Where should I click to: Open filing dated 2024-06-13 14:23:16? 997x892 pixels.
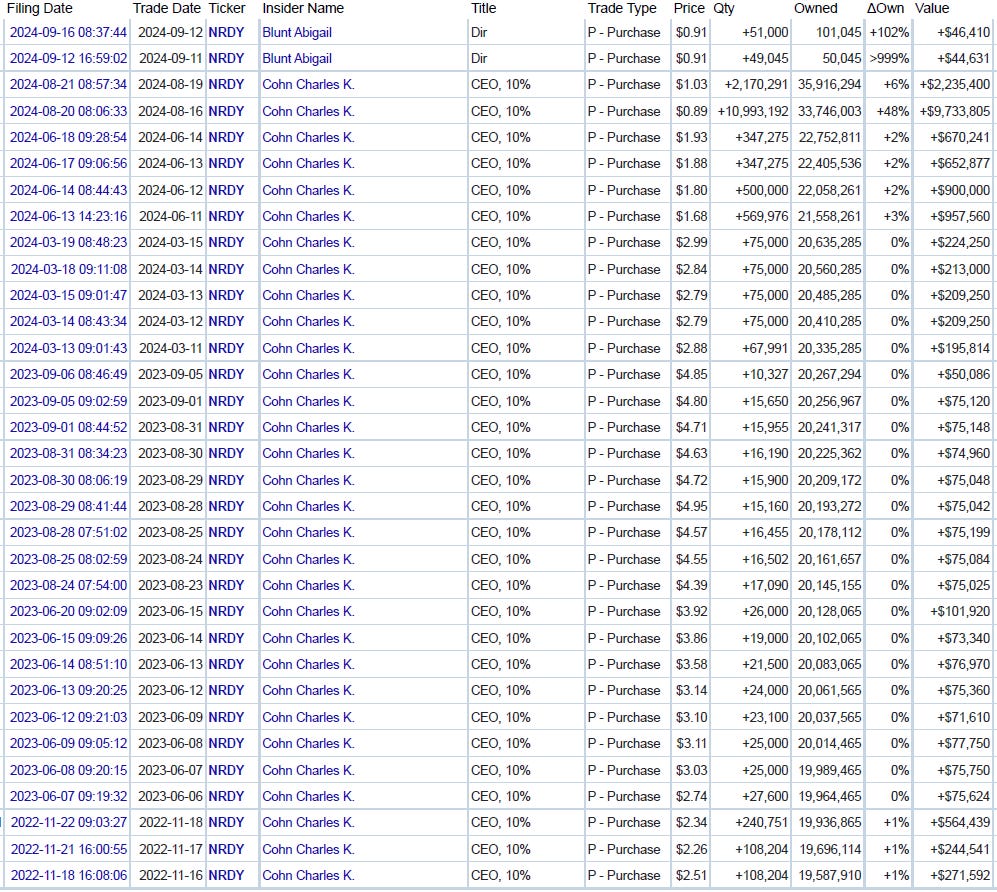click(68, 216)
